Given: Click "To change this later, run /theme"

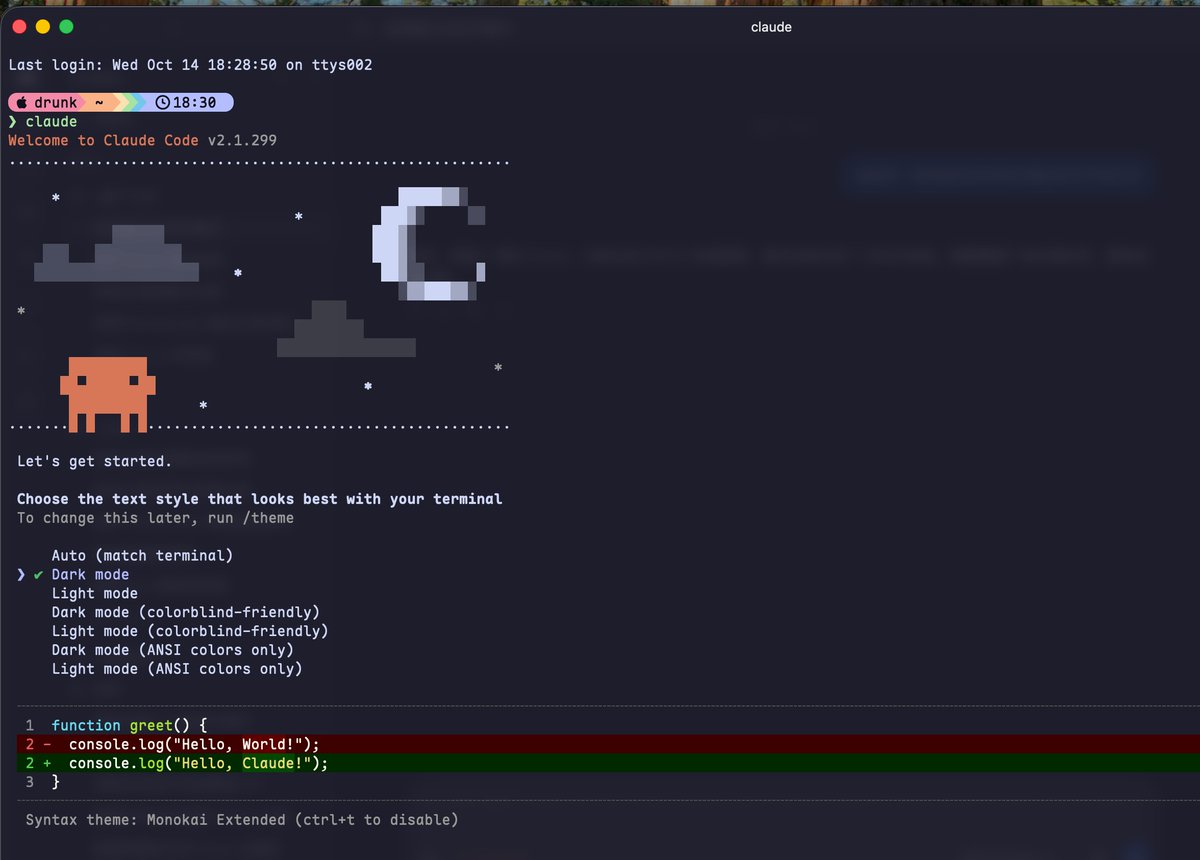Looking at the screenshot, I should pos(155,518).
